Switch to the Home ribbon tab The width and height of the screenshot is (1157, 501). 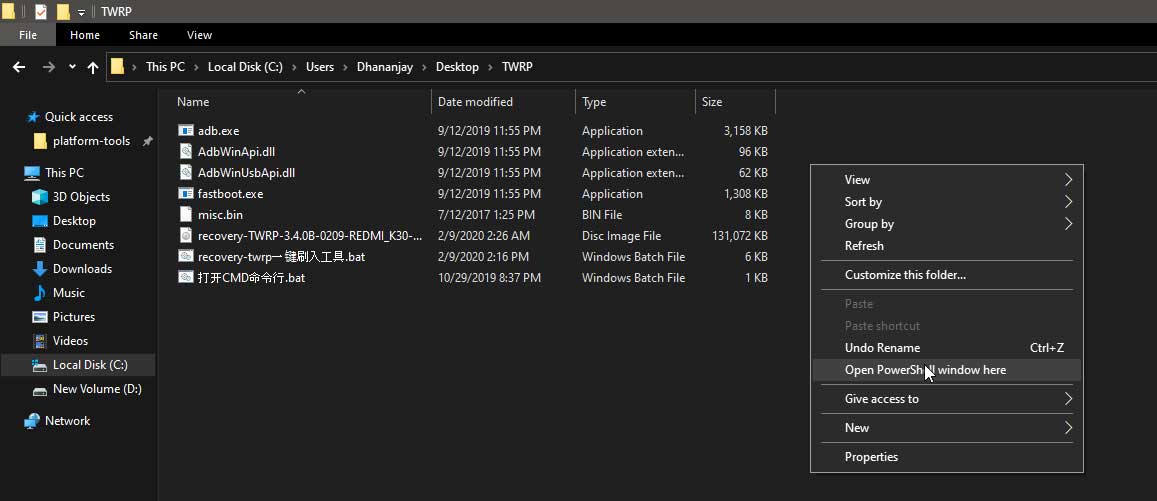tap(85, 35)
